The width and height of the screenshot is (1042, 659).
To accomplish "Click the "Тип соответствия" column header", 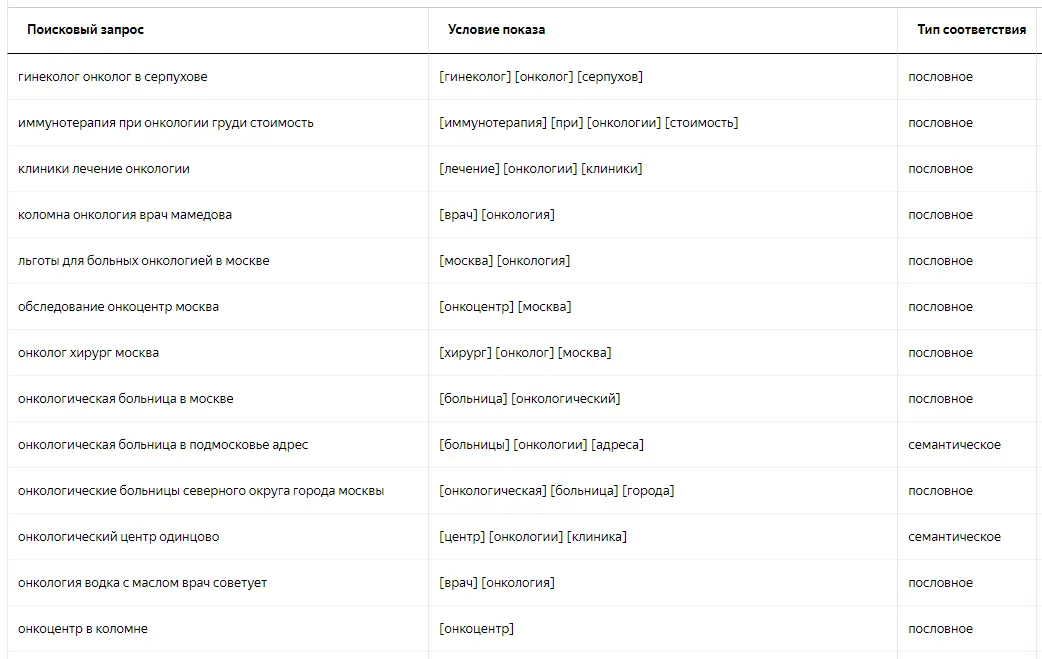I will [971, 30].
